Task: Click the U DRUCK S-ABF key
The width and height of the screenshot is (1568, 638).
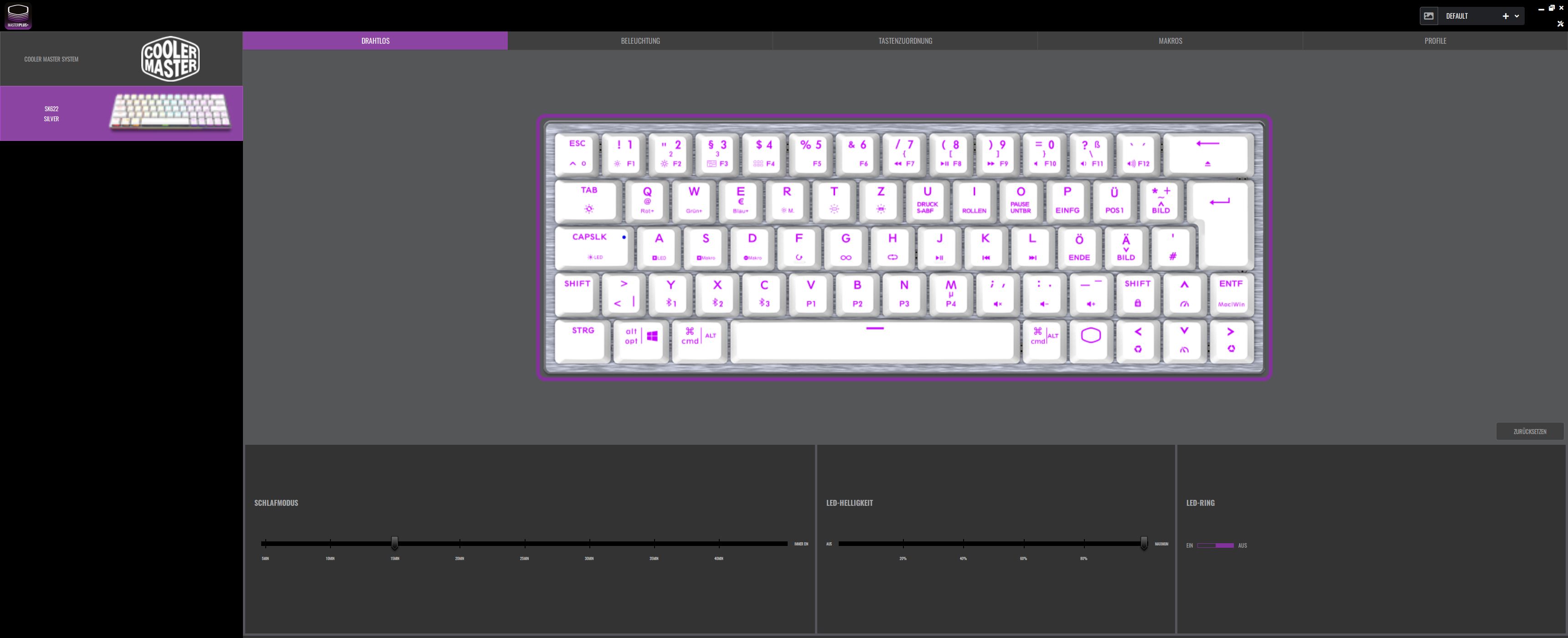Action: coord(927,201)
